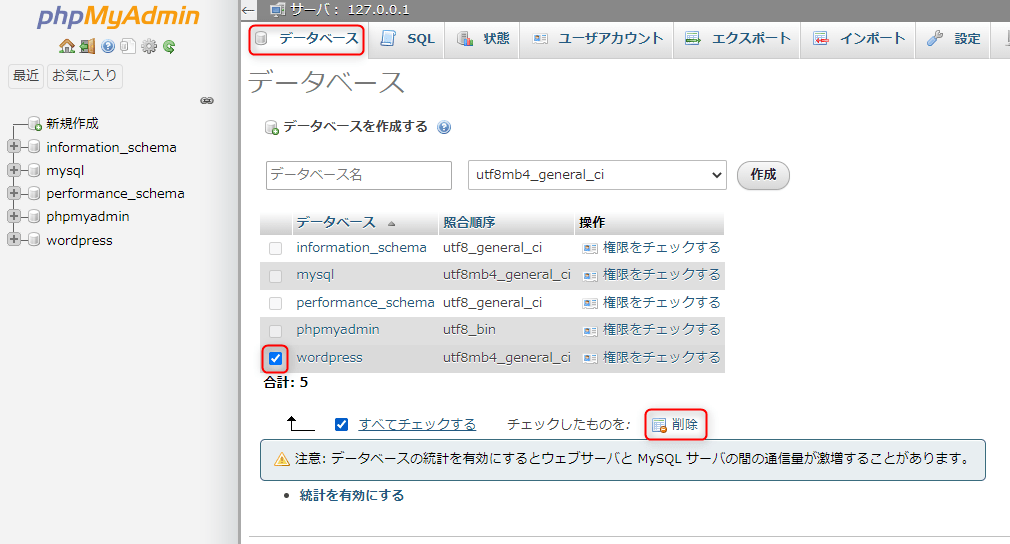Click the log out door icon
The height and width of the screenshot is (544, 1010).
88,46
